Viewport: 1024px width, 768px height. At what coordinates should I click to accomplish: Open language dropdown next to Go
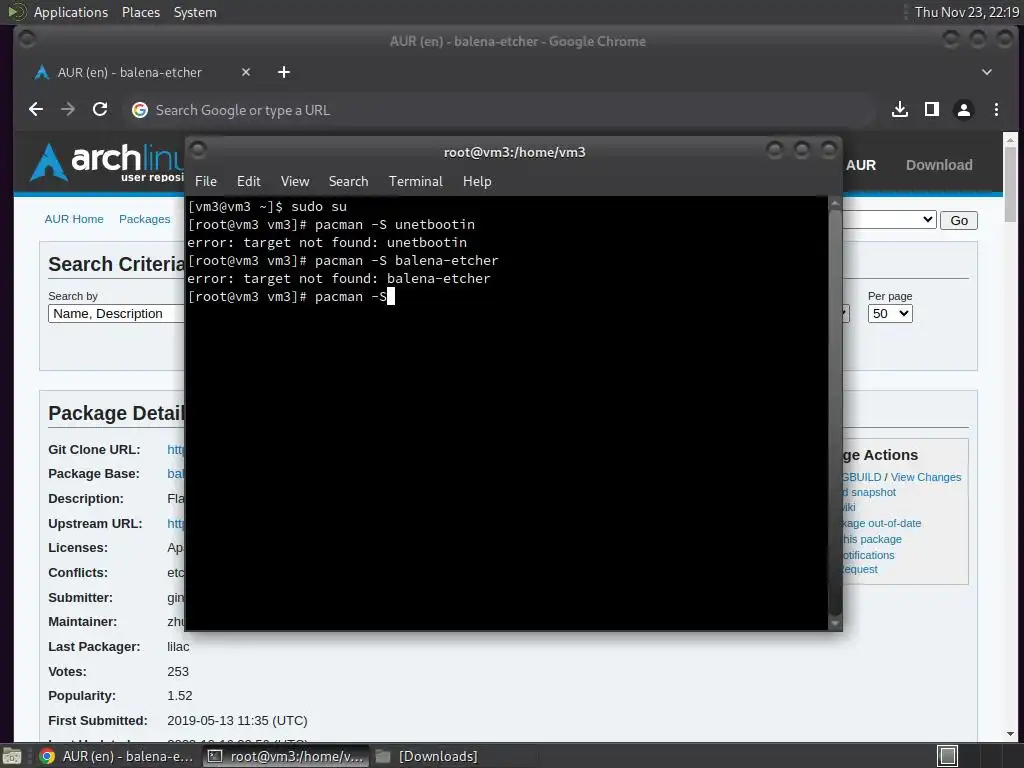pyautogui.click(x=889, y=220)
